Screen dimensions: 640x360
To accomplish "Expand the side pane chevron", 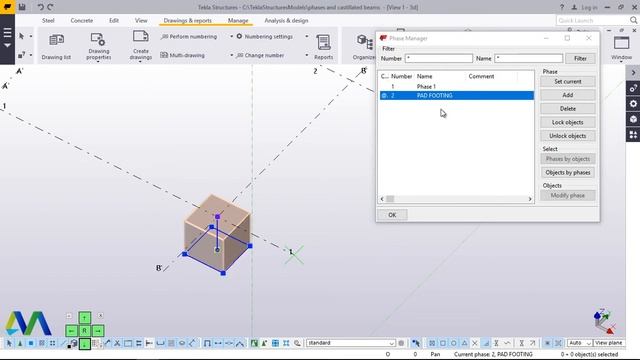I will (x=633, y=73).
